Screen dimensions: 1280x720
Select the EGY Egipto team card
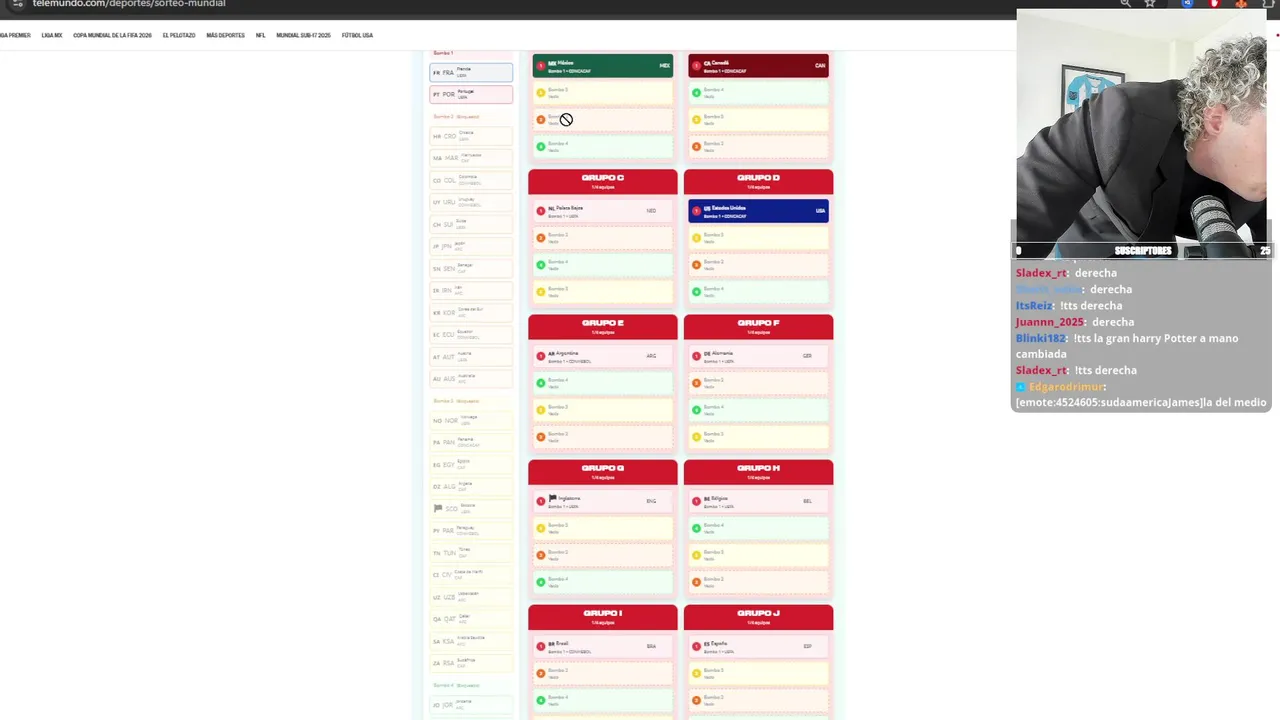tap(471, 464)
